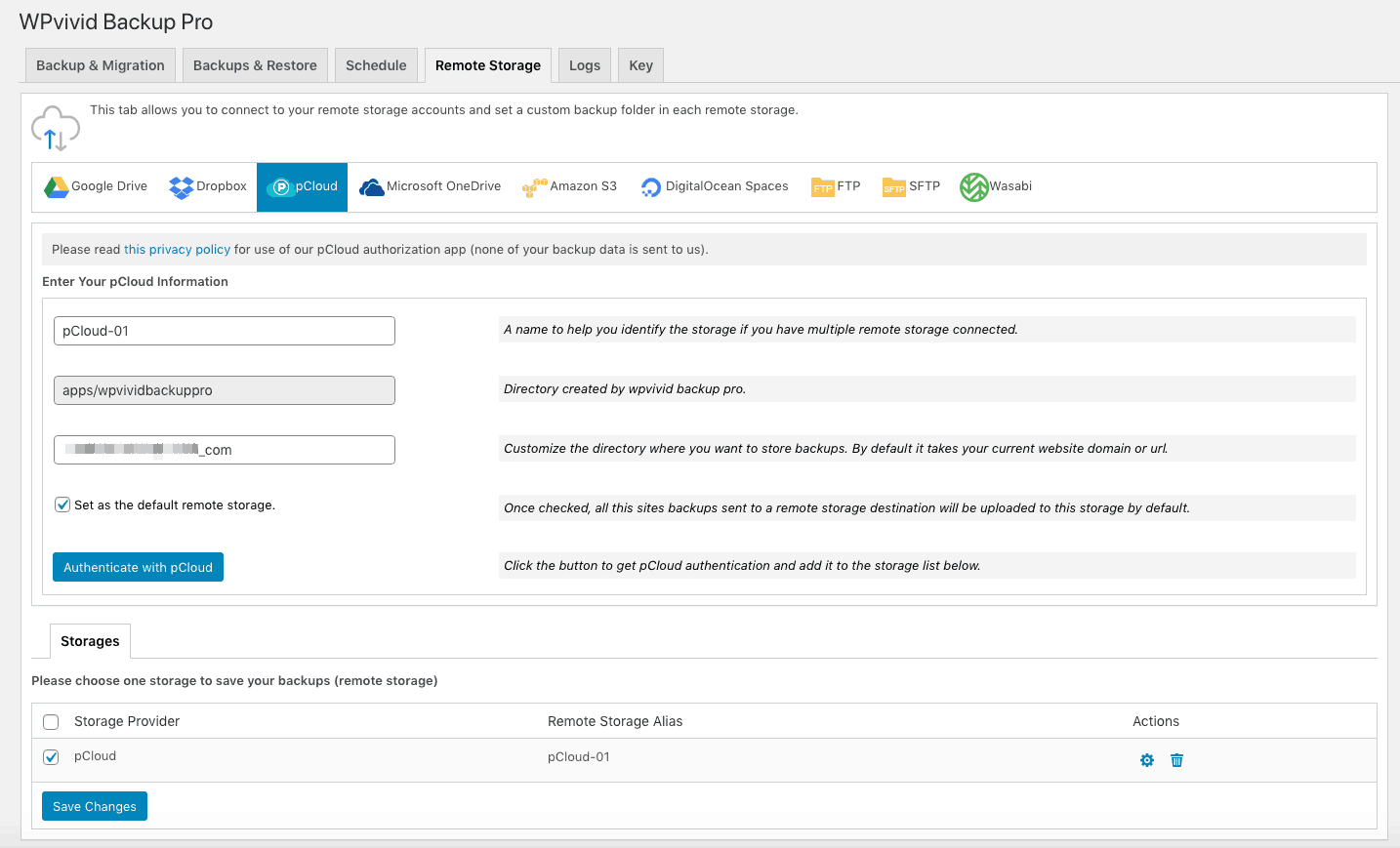Click the pCloud-01 alias table cell

(x=579, y=757)
